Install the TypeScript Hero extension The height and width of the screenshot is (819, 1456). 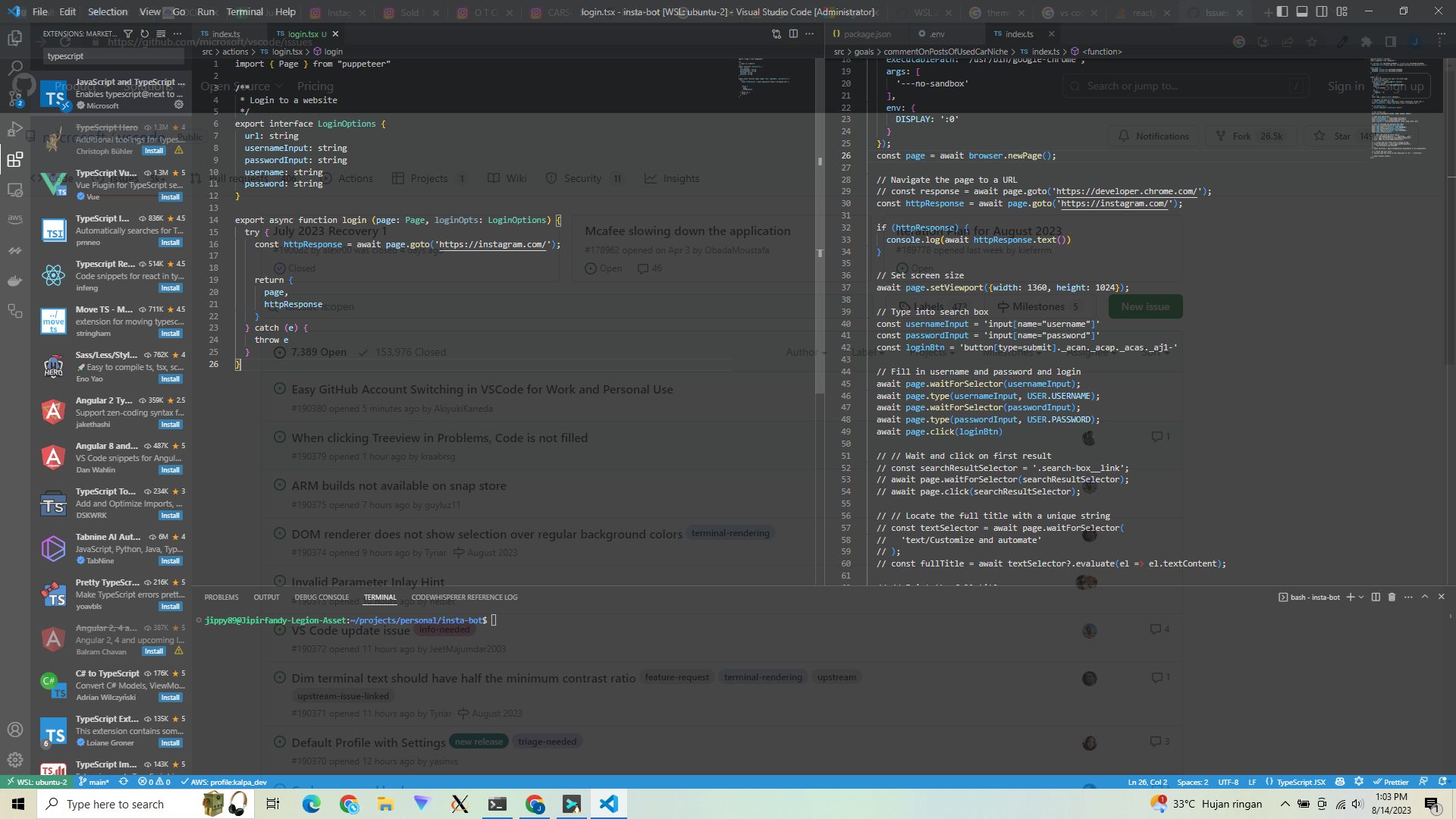point(154,151)
